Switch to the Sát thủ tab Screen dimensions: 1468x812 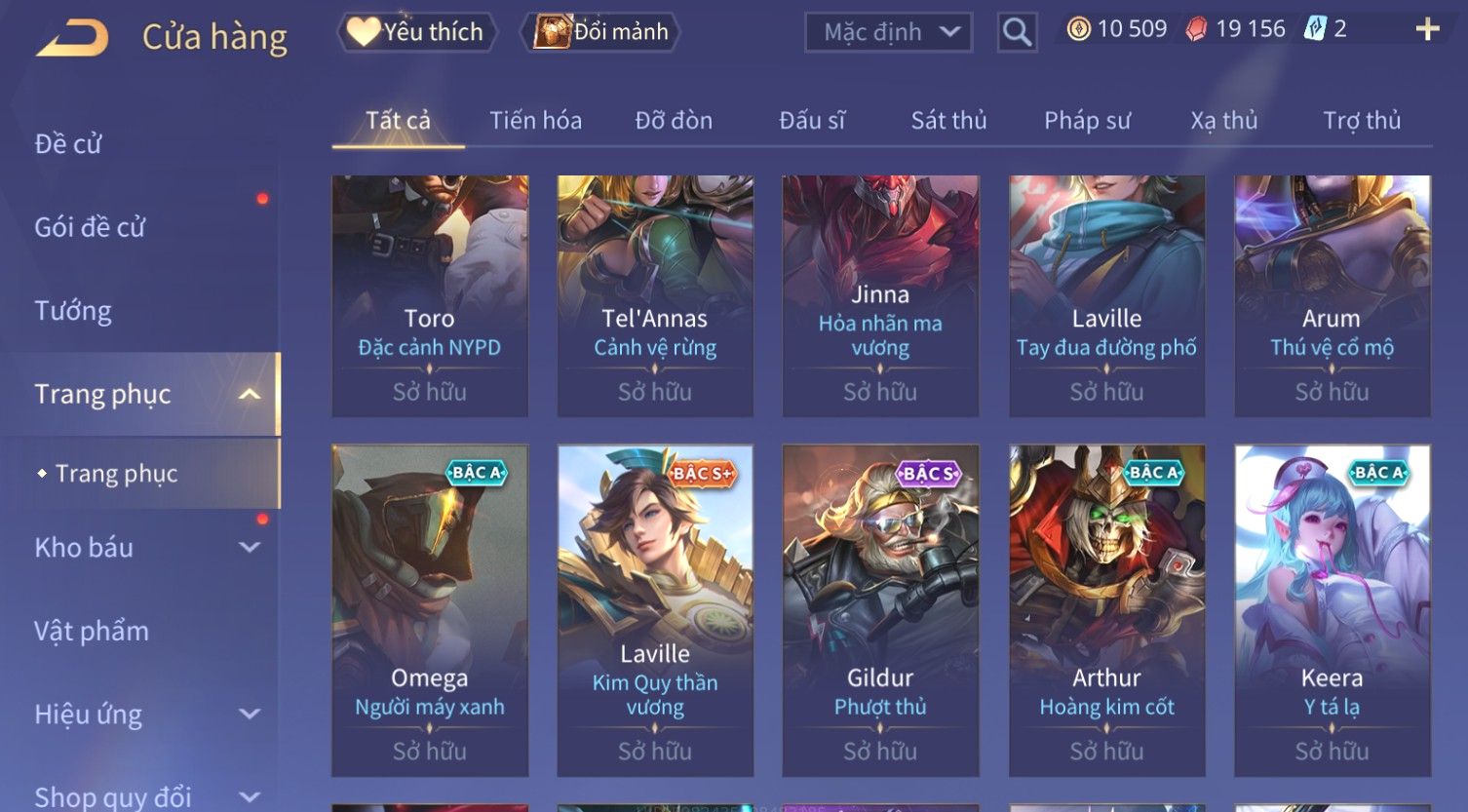click(x=948, y=121)
